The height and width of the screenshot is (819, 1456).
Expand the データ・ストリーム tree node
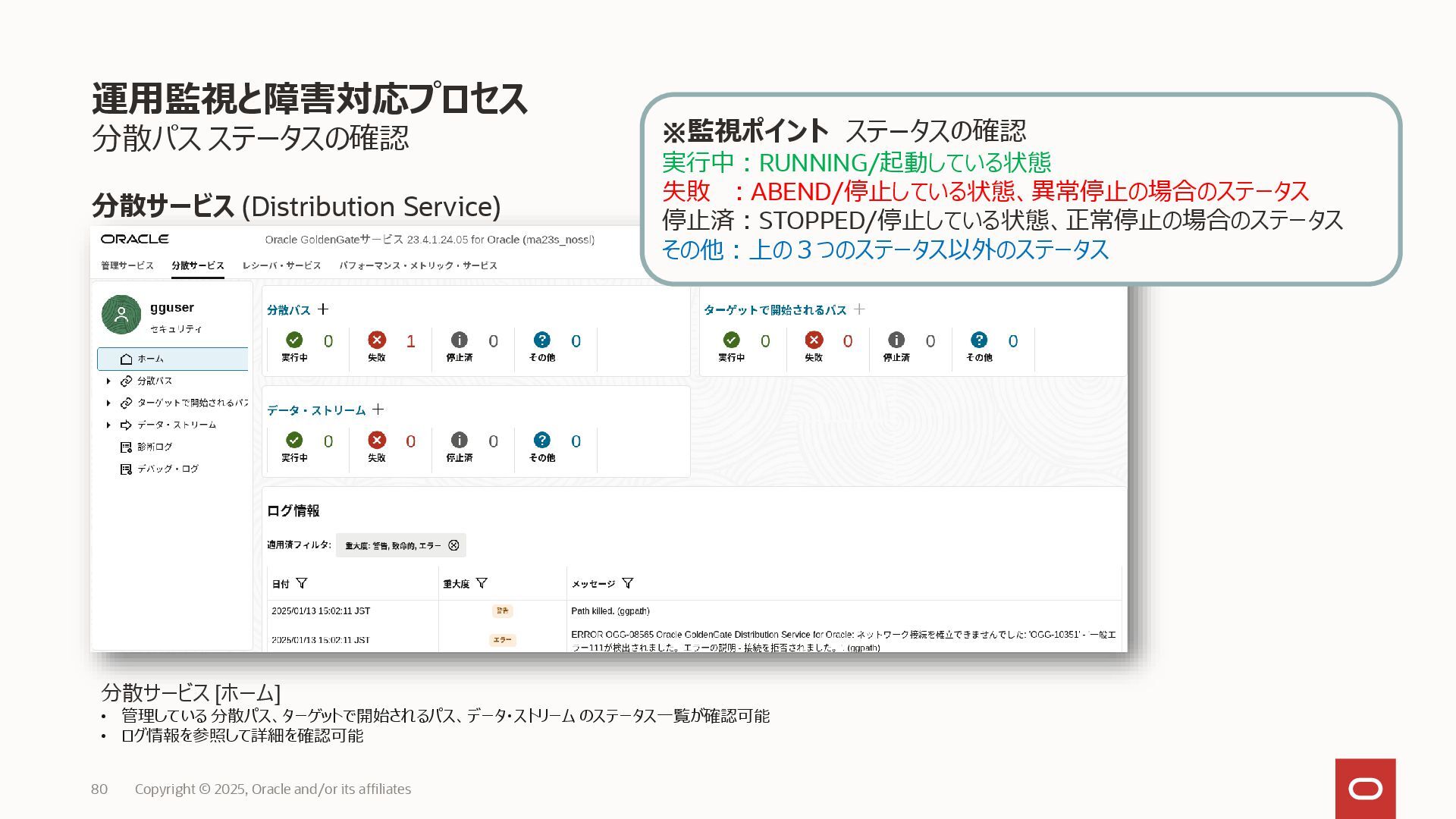click(x=108, y=425)
